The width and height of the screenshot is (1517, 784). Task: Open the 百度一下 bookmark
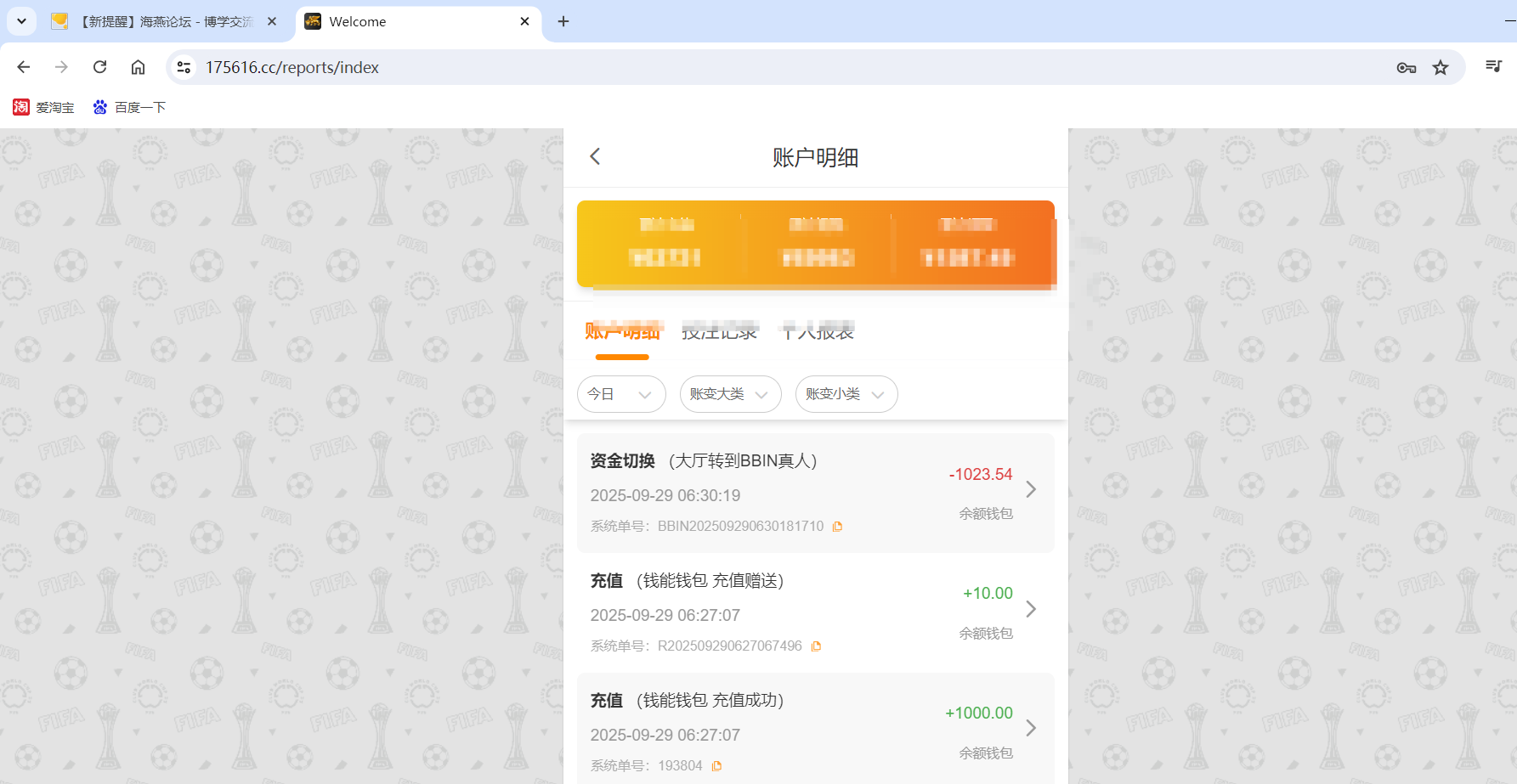tap(129, 107)
